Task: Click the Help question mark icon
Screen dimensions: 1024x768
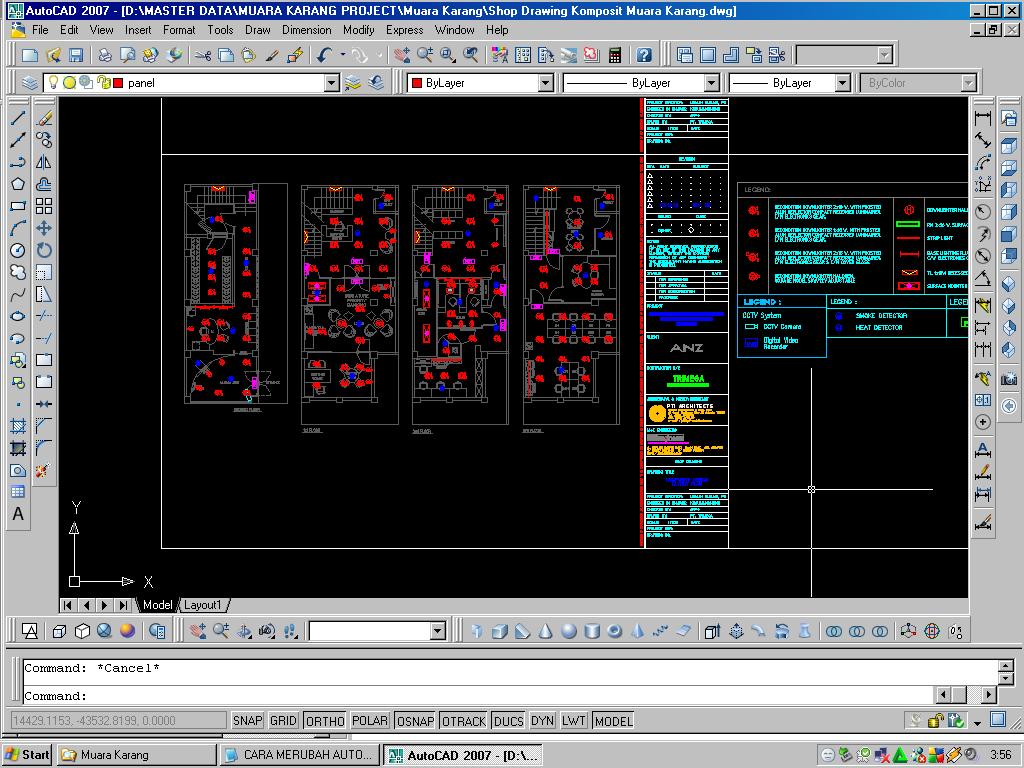Action: 645,55
